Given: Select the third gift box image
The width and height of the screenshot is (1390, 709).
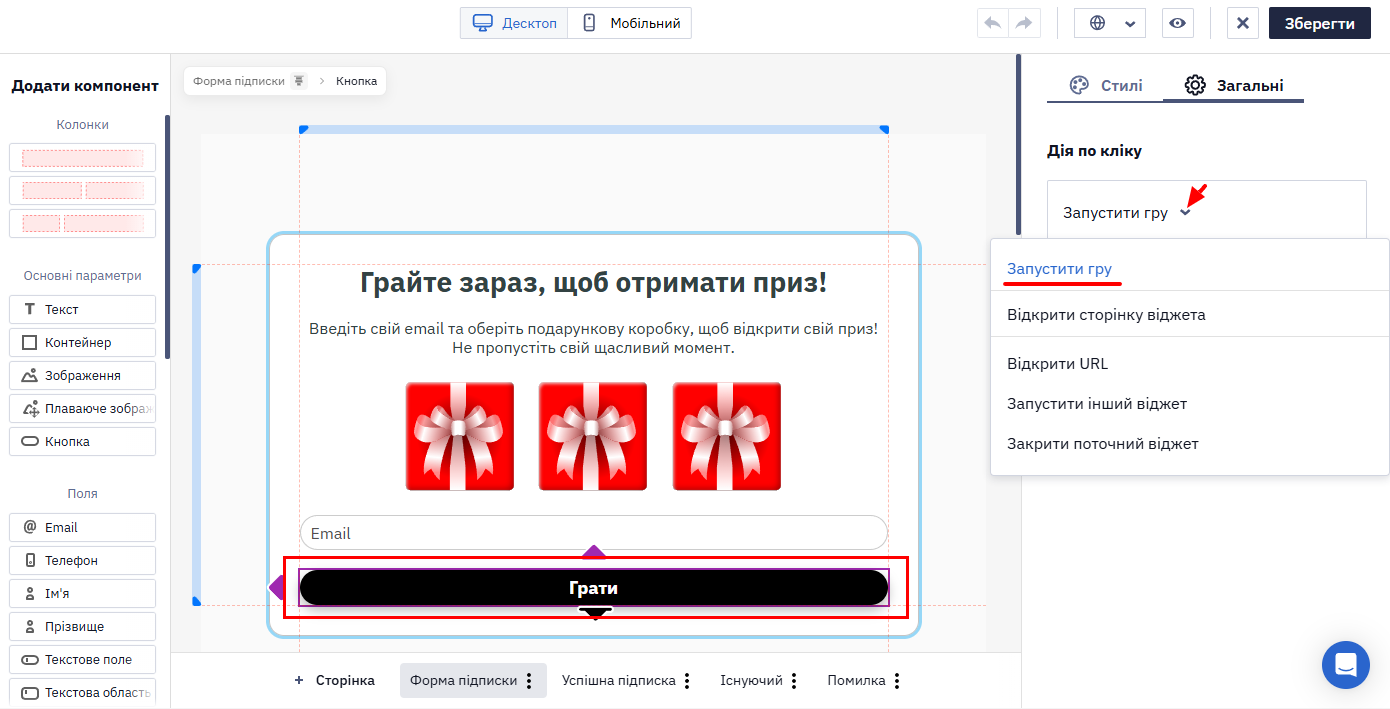Looking at the screenshot, I should click(x=727, y=436).
